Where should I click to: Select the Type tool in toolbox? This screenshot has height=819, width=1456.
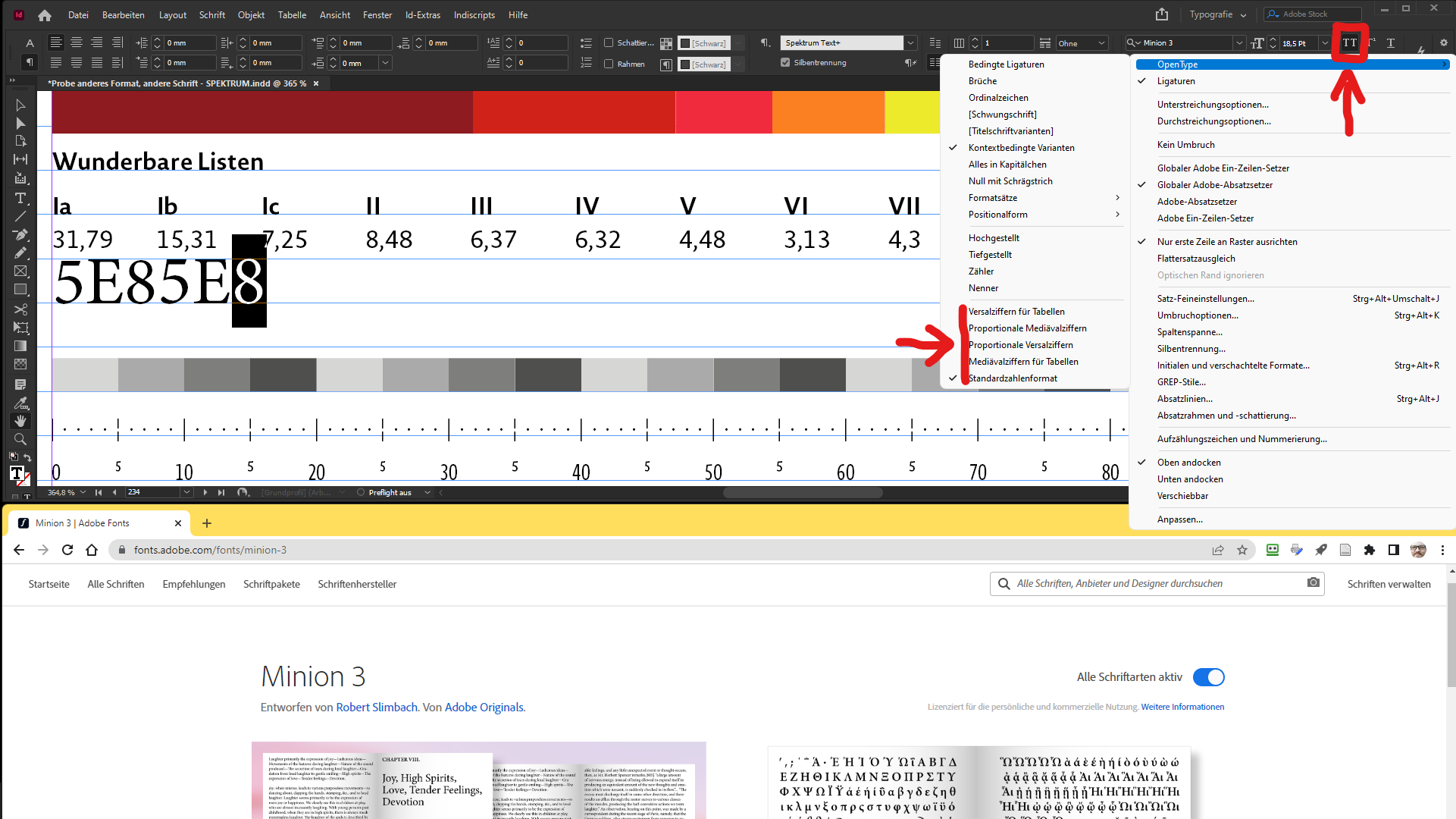click(x=20, y=198)
